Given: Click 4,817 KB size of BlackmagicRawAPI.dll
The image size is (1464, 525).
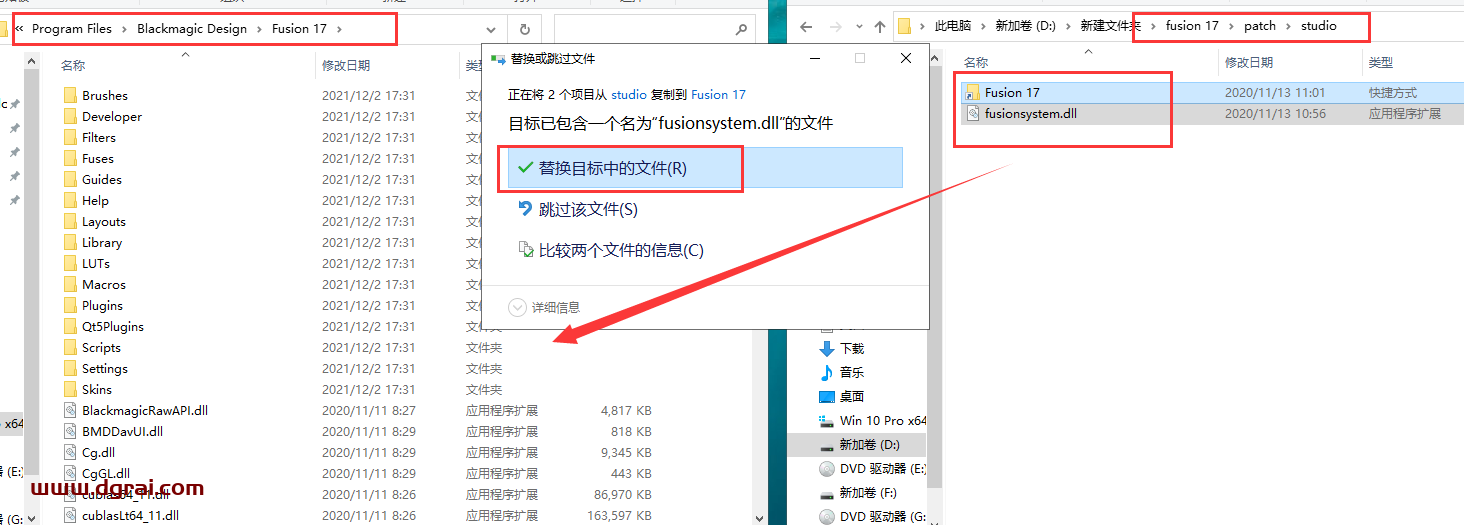Looking at the screenshot, I should 626,410.
